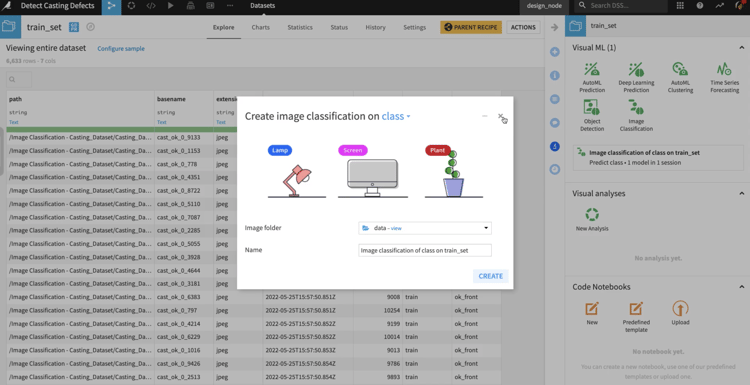
Task: Expand the Image folder data dropdown
Action: click(425, 228)
